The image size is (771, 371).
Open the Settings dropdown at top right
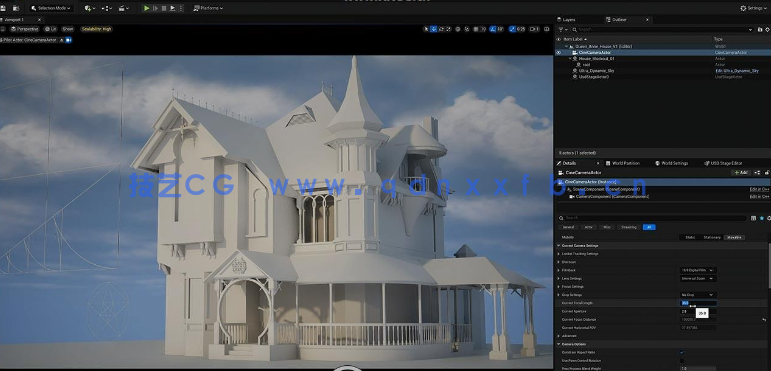(753, 8)
